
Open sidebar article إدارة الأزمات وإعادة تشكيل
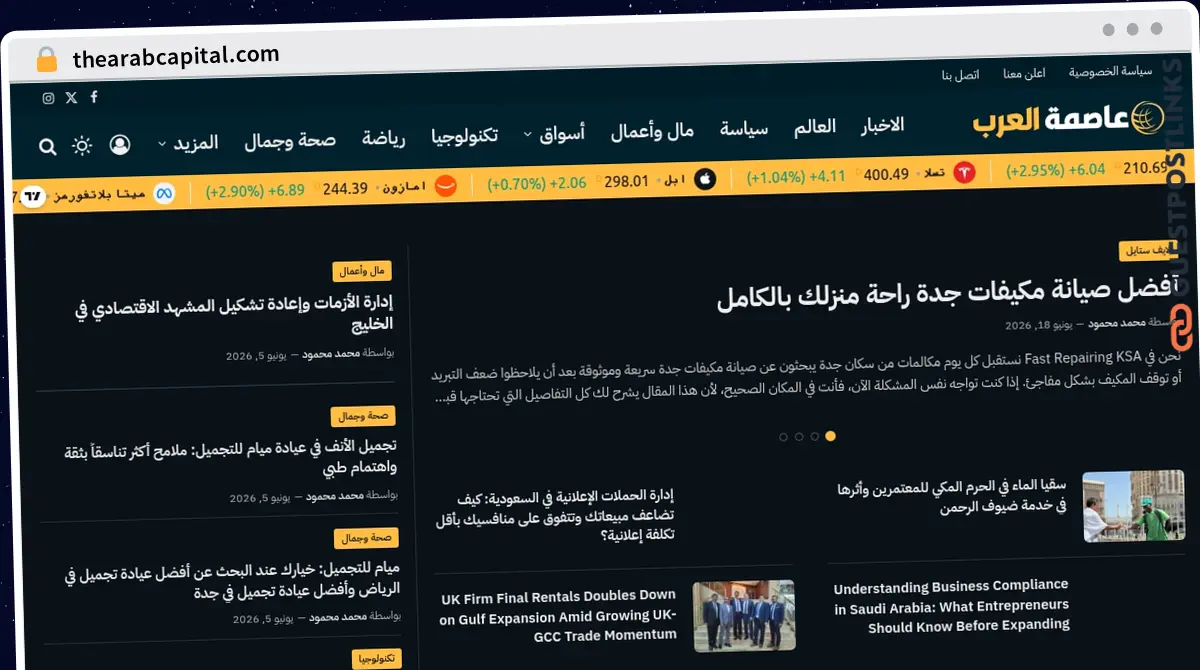234,313
